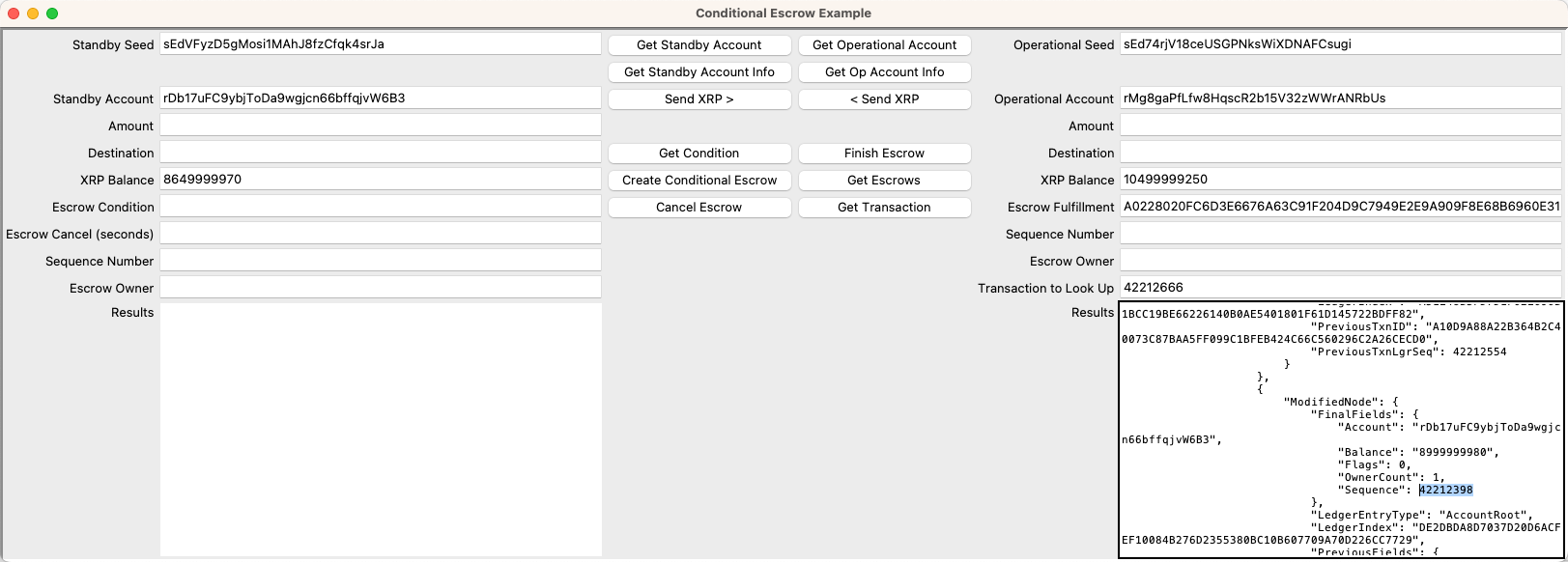Viewport: 1568px width, 562px height.
Task: Click the Get Escrows button
Action: tap(884, 180)
